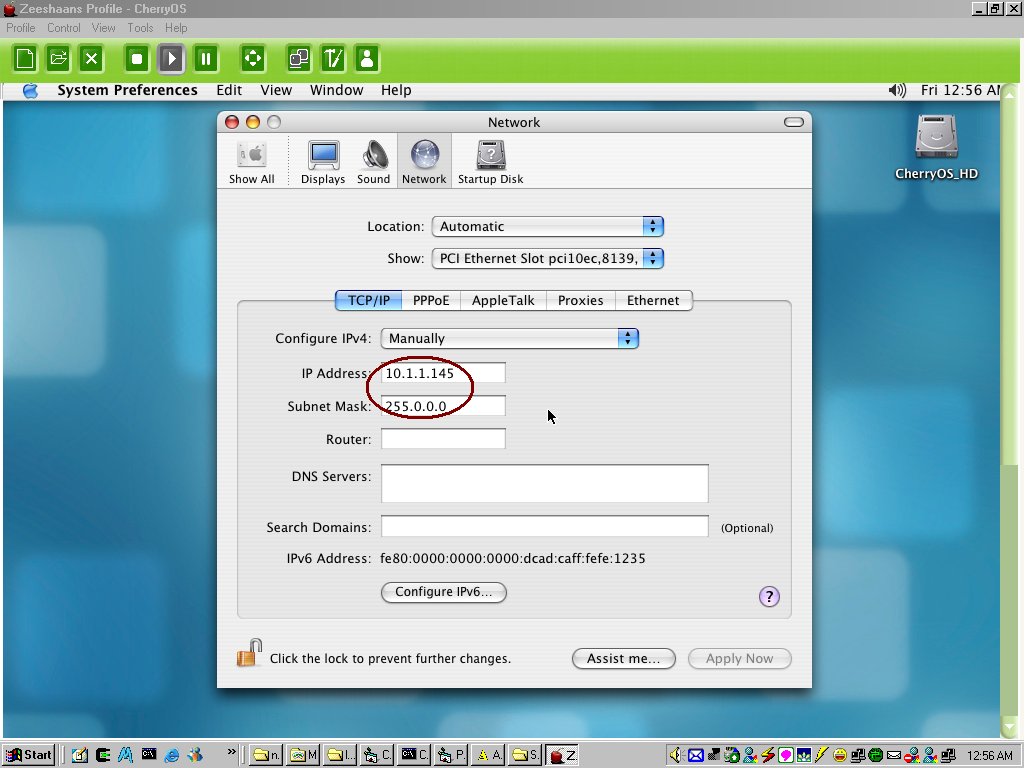Open the Apple menu icon

point(30,91)
